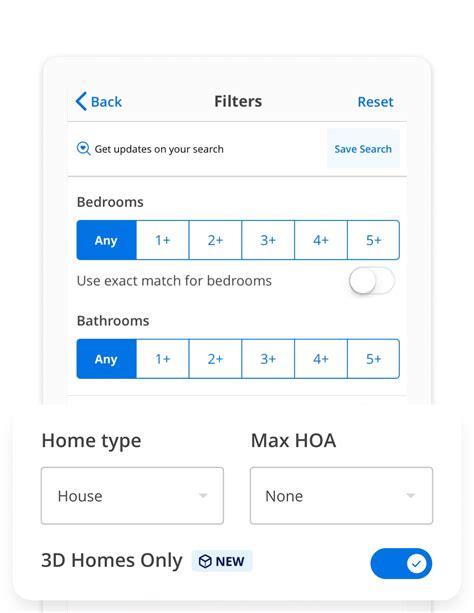Screen dimensions: 474x613
Task: Select 2+ under Bathrooms
Action: click(x=215, y=359)
